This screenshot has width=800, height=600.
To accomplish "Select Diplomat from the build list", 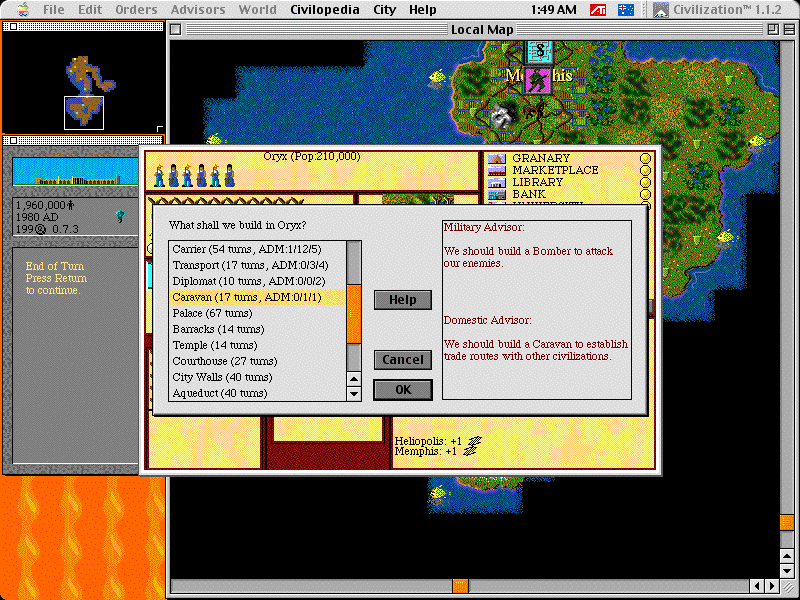I will [258, 281].
